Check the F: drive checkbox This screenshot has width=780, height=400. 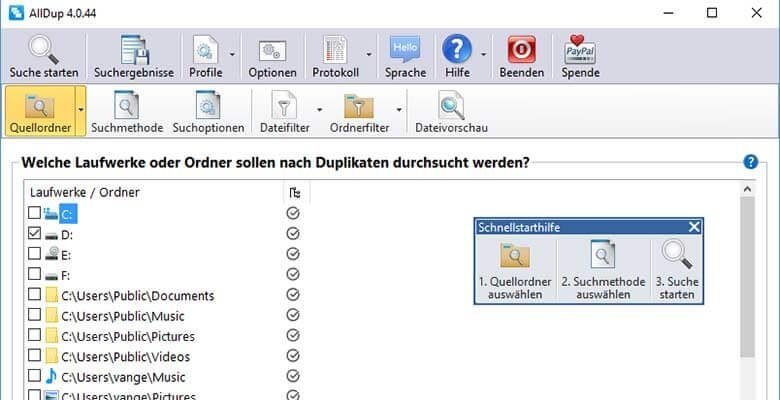(x=34, y=274)
